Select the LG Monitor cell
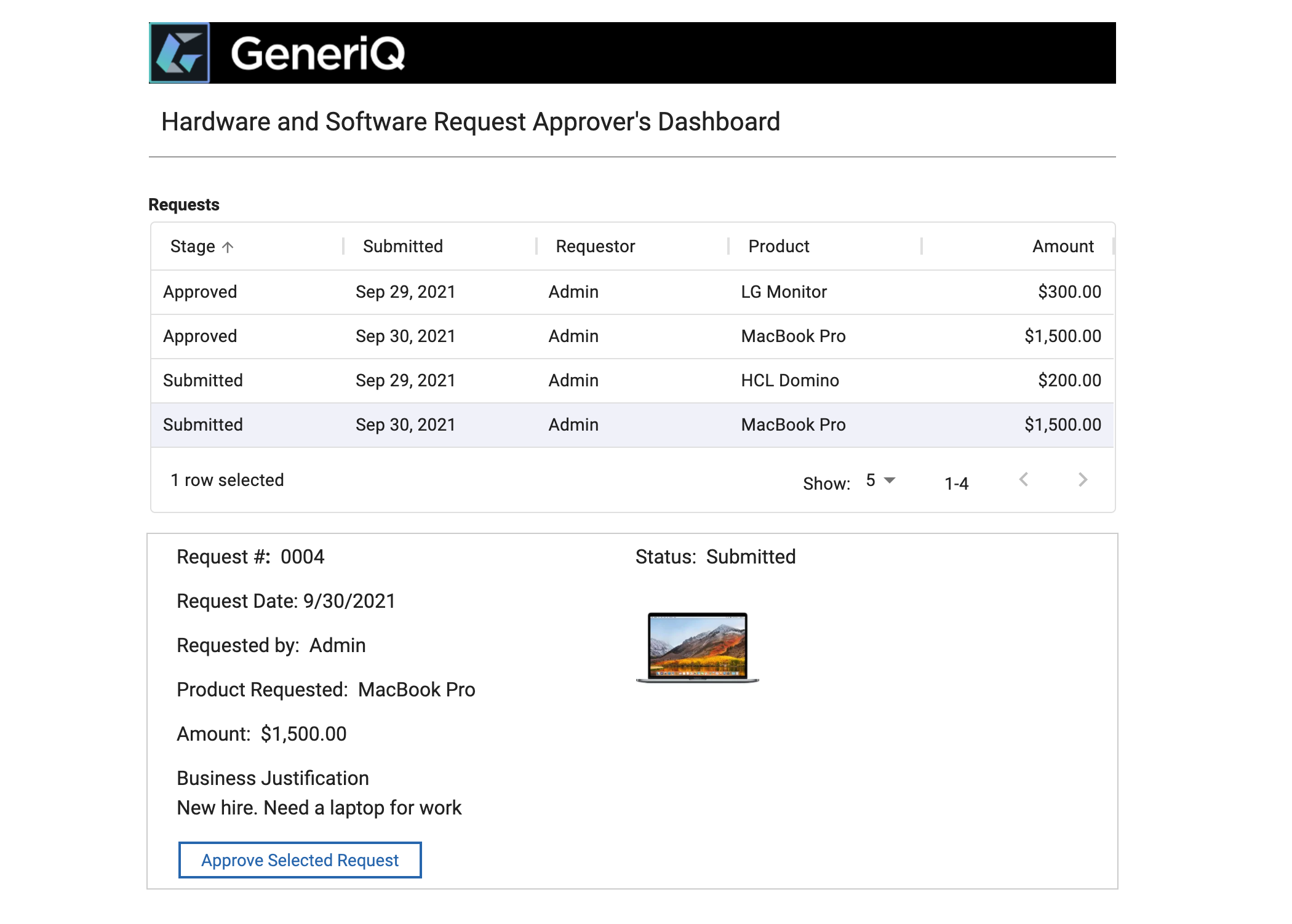The height and width of the screenshot is (924, 1292). point(784,292)
